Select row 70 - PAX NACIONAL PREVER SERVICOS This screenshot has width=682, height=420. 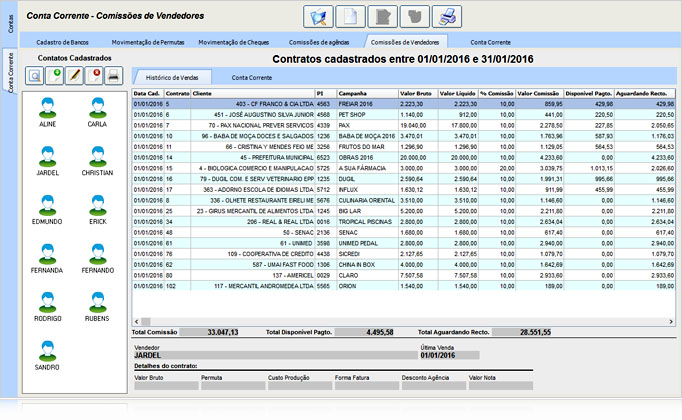(404, 125)
